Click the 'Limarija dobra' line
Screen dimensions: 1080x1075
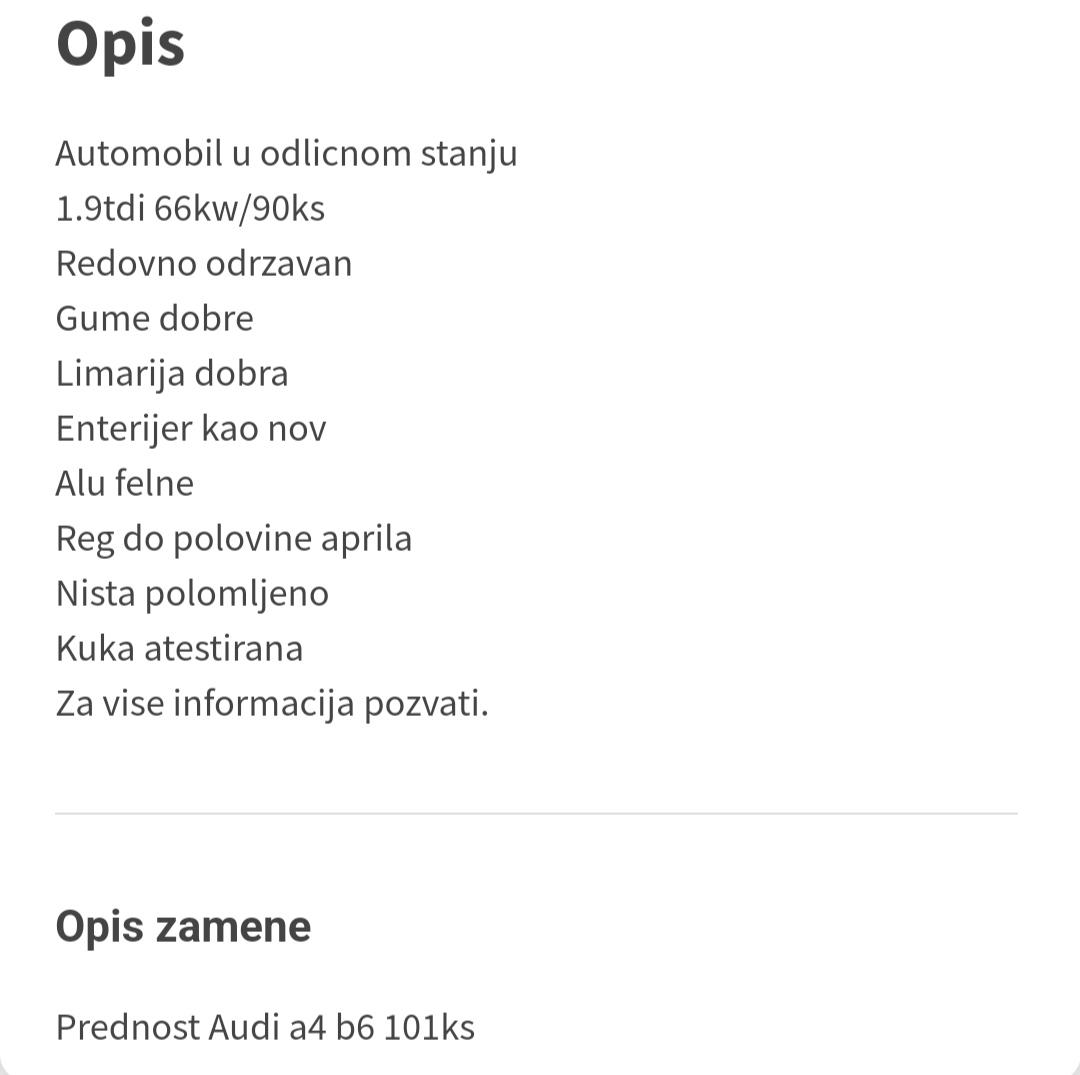pyautogui.click(x=172, y=375)
